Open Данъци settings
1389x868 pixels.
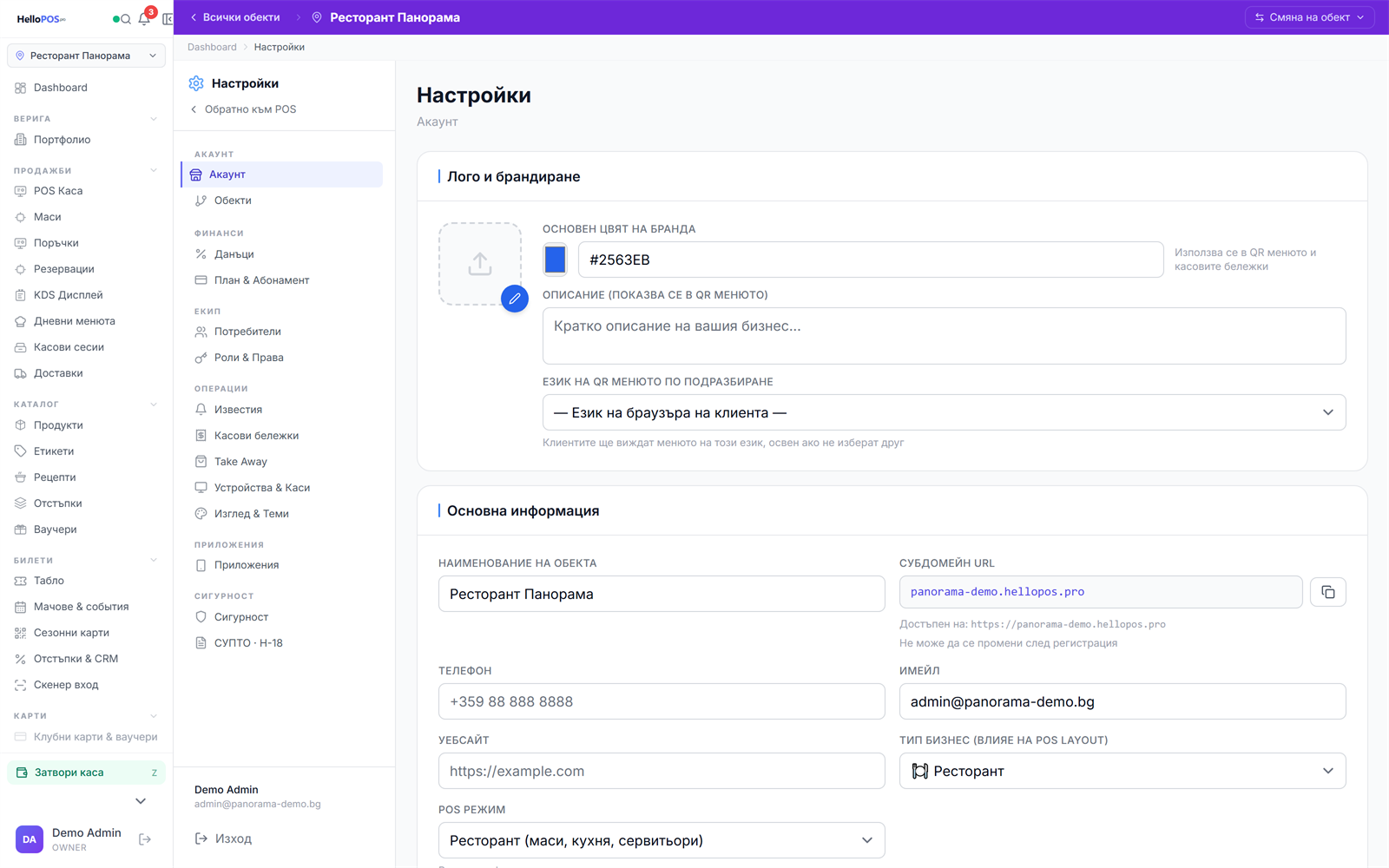281,254
